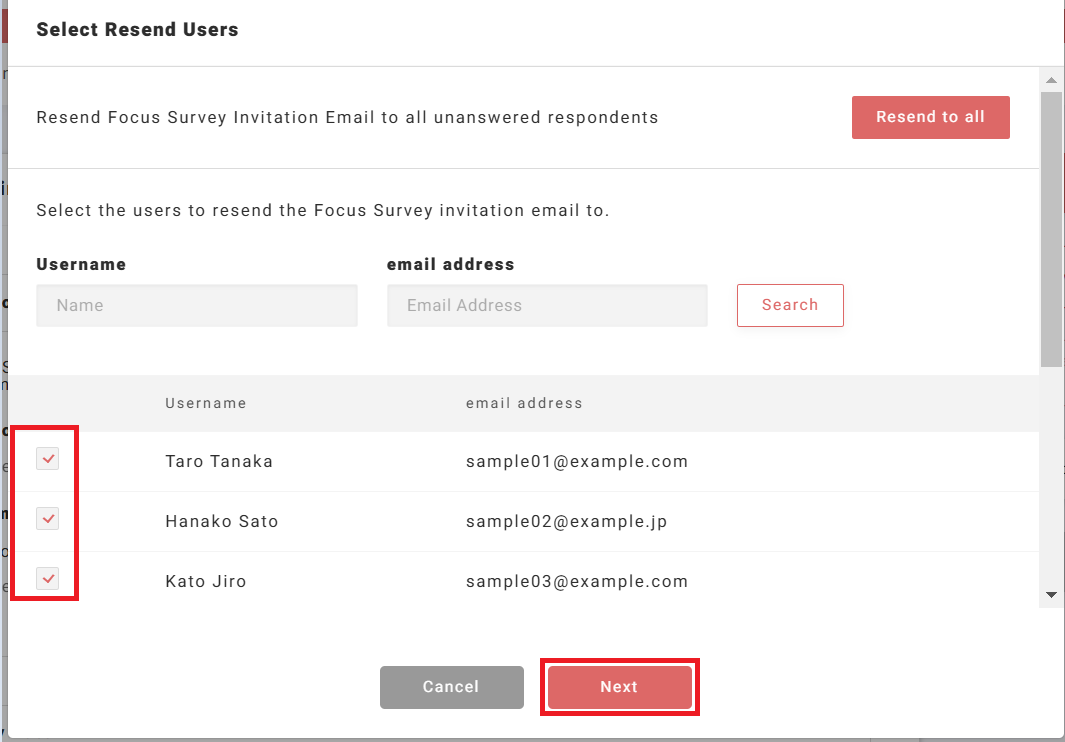The image size is (1065, 742).
Task: Uncheck the Taro Tanaka checkbox
Action: [48, 459]
